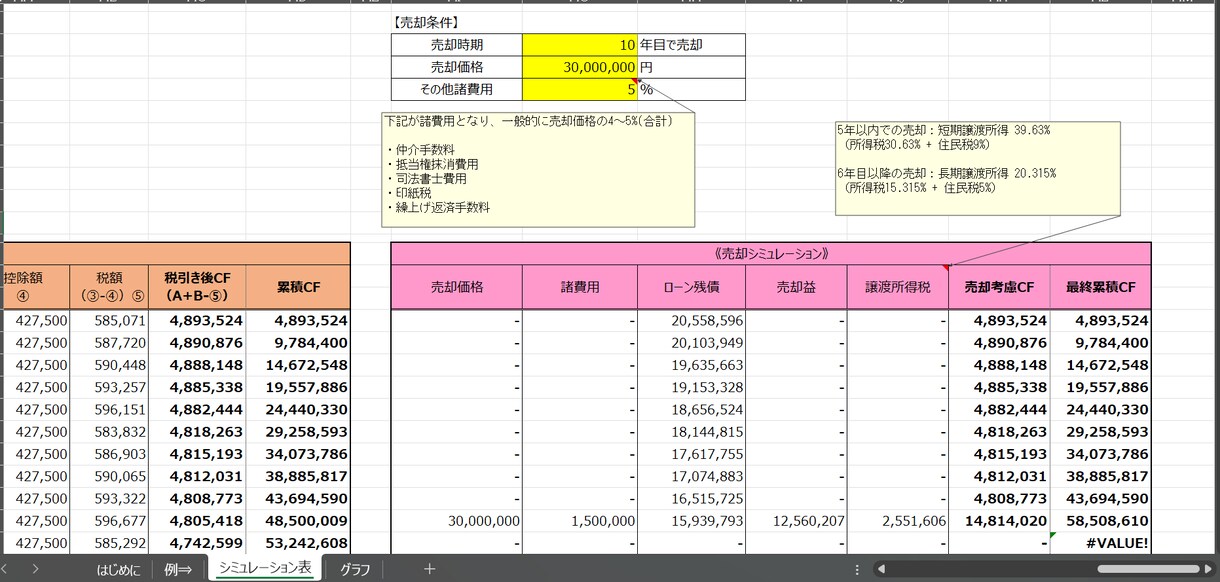
Task: Click the 売却益 column header
Action: pos(796,287)
